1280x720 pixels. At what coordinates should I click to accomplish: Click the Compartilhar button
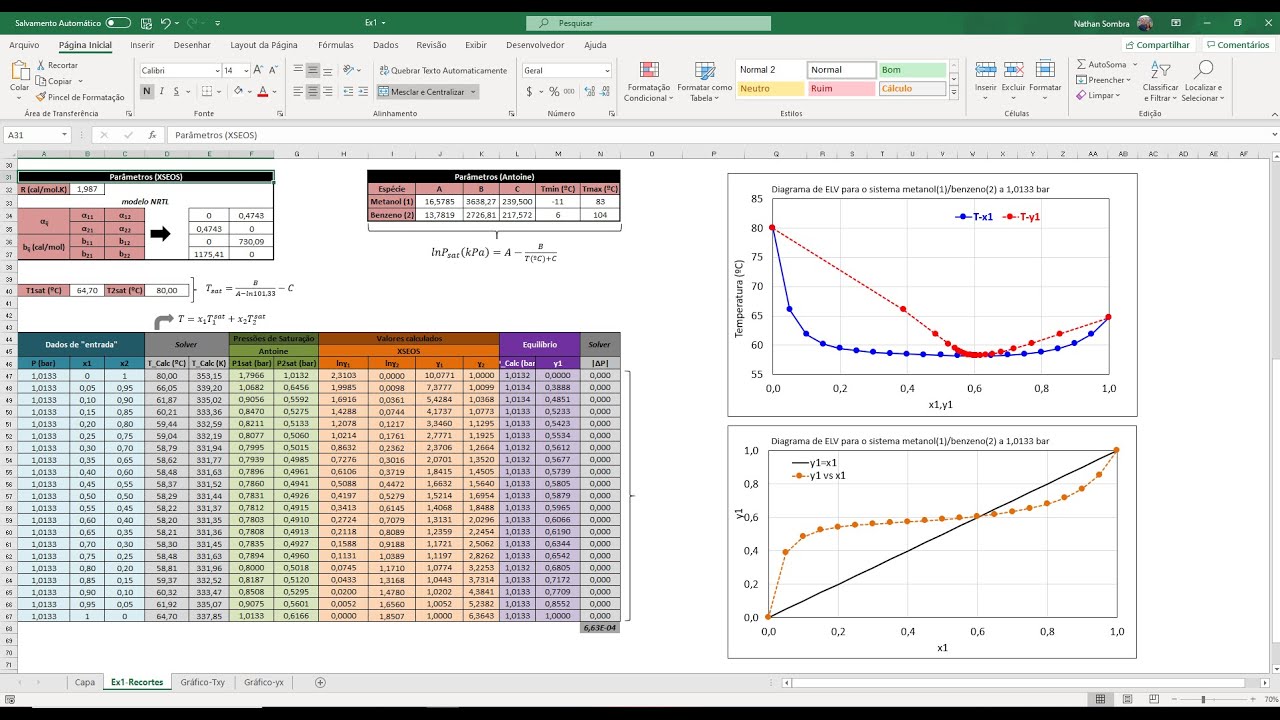1157,45
